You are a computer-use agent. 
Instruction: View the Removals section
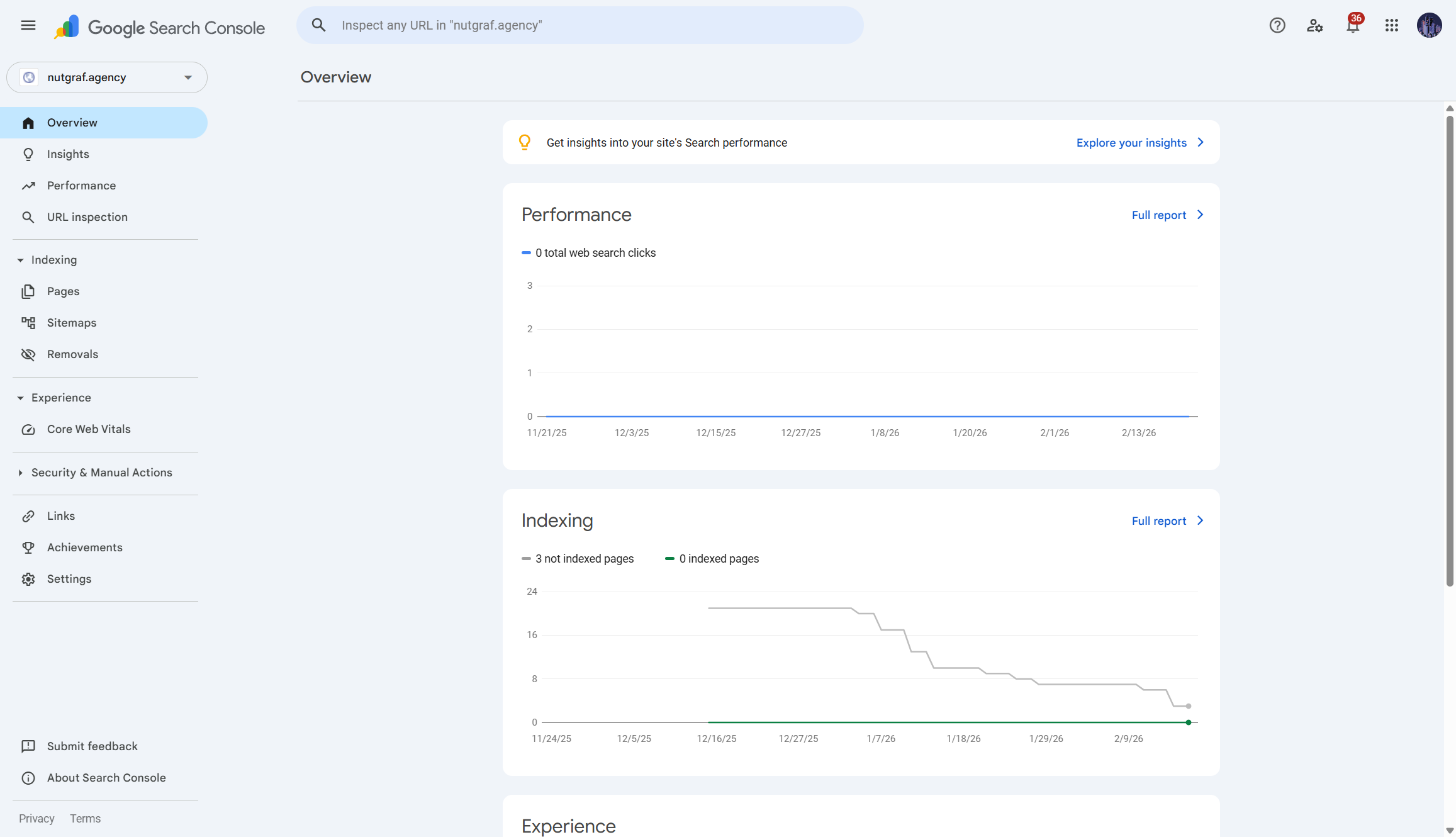[x=72, y=354]
